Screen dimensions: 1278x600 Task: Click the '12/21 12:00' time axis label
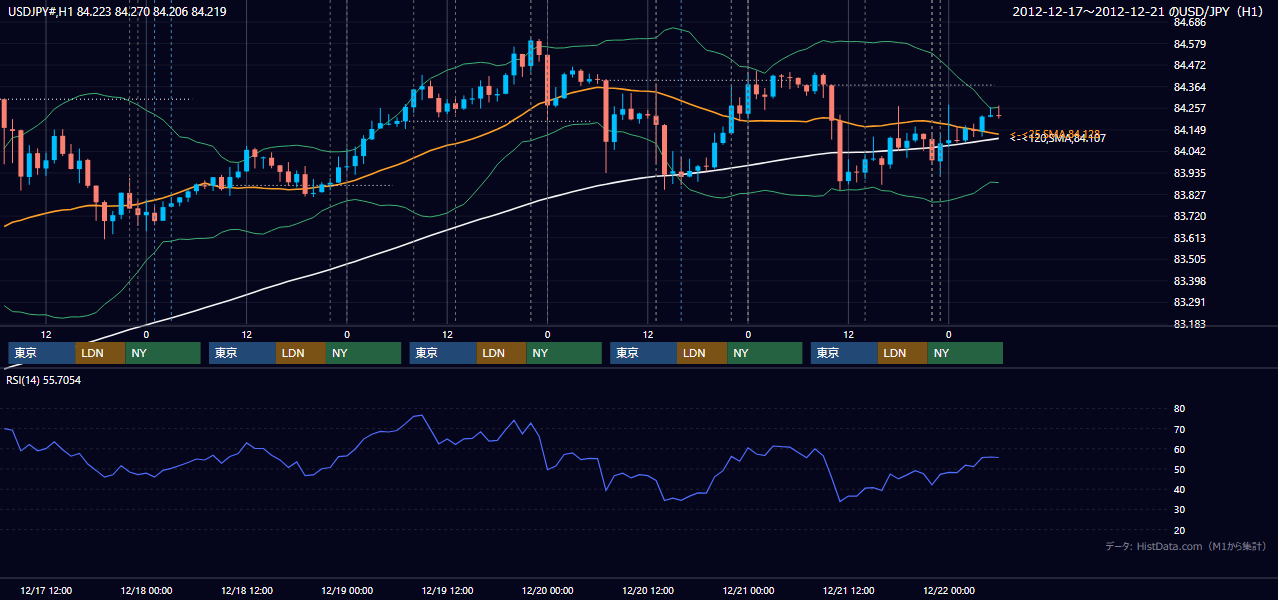tap(848, 590)
